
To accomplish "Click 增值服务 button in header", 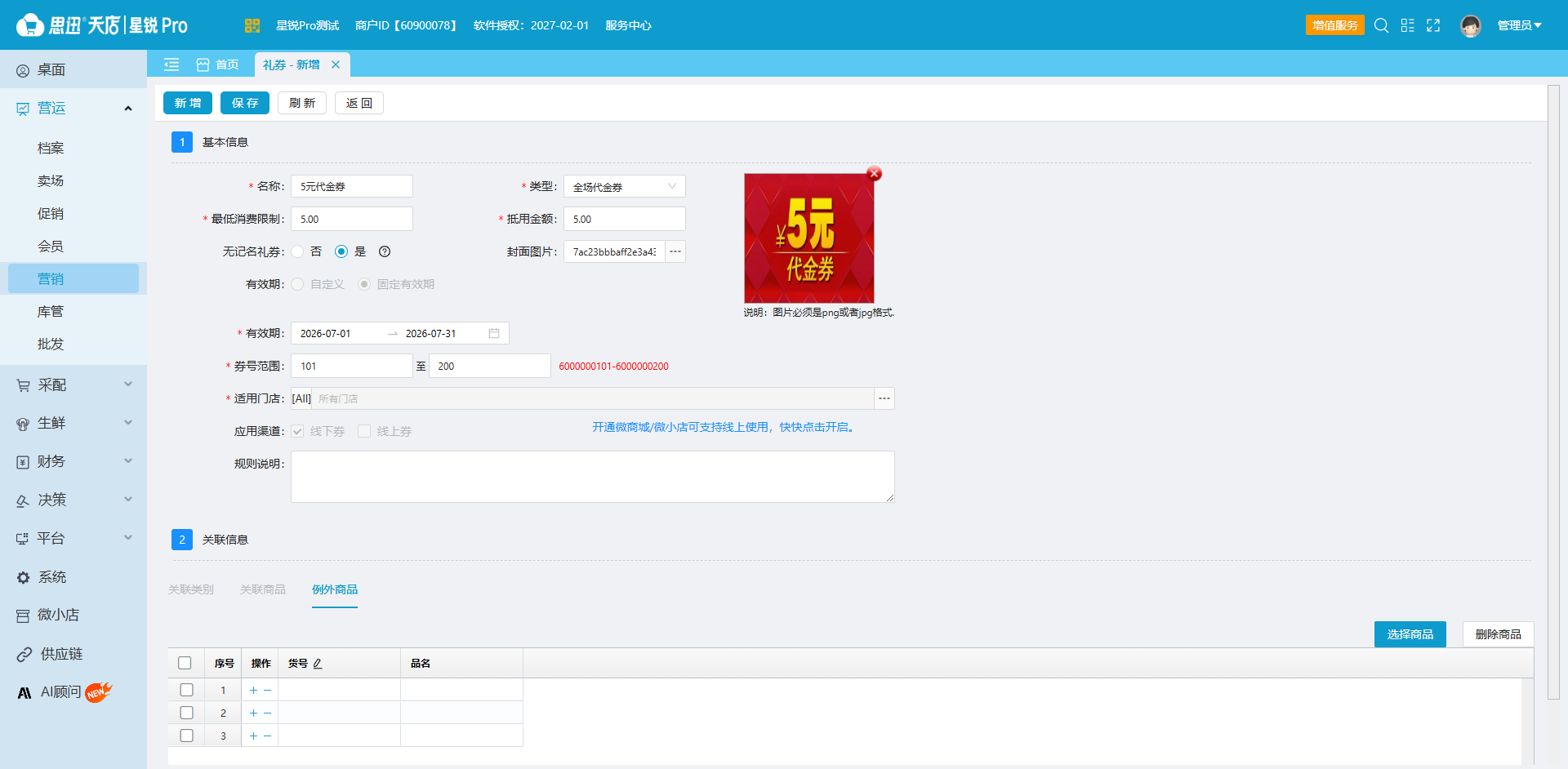I will coord(1335,25).
